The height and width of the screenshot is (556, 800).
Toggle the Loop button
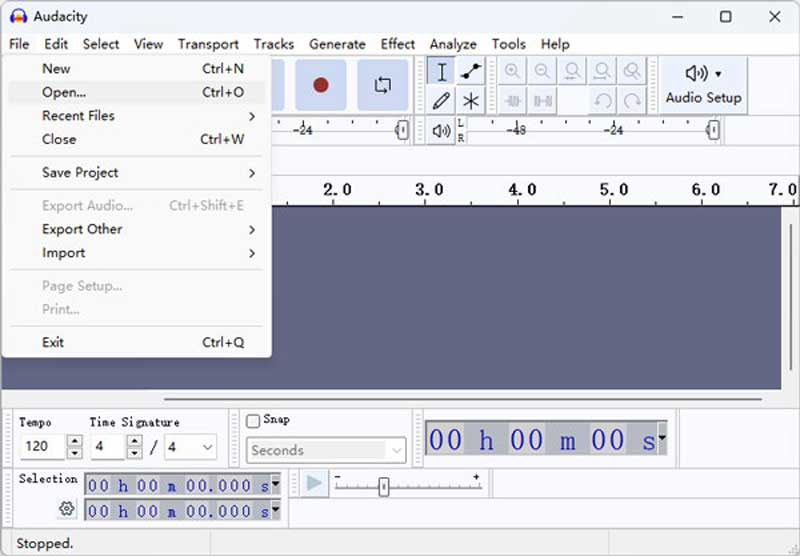click(x=383, y=85)
